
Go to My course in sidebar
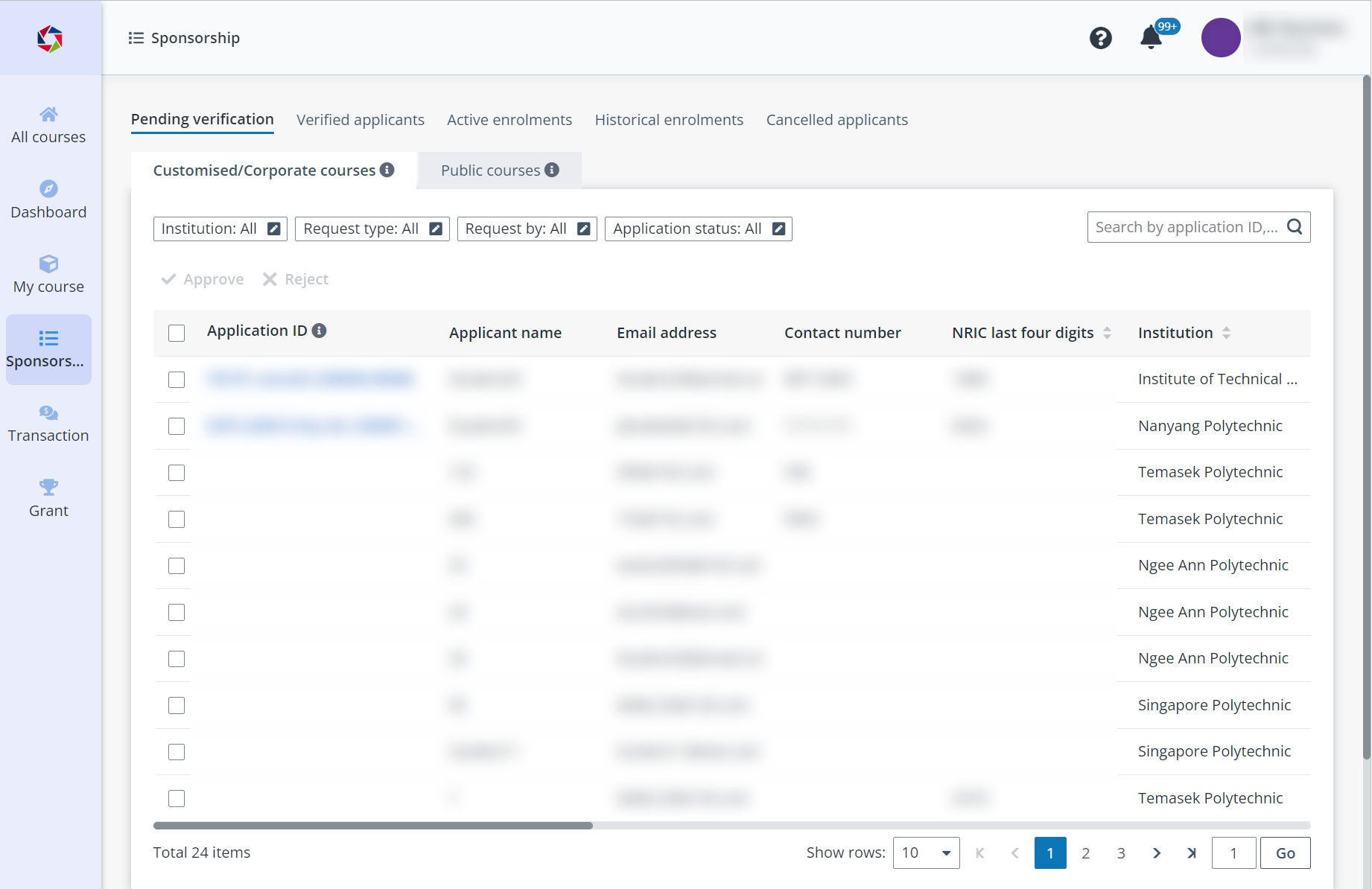(48, 275)
